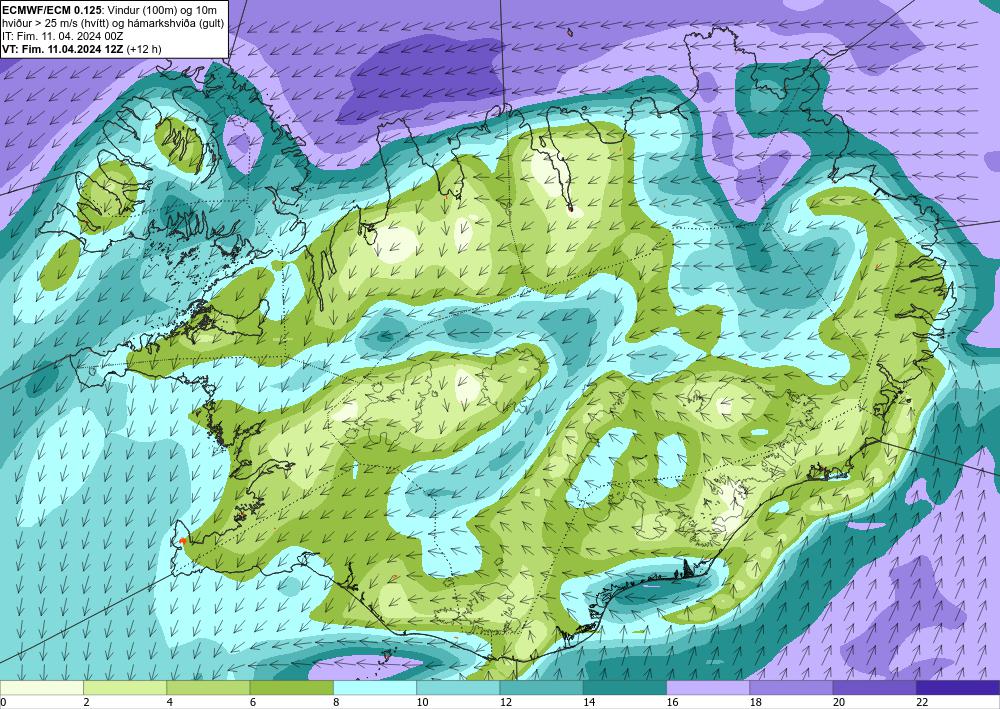Click the light cyan 8–10 m/s legend swatch
The height and width of the screenshot is (709, 1000).
[375, 688]
